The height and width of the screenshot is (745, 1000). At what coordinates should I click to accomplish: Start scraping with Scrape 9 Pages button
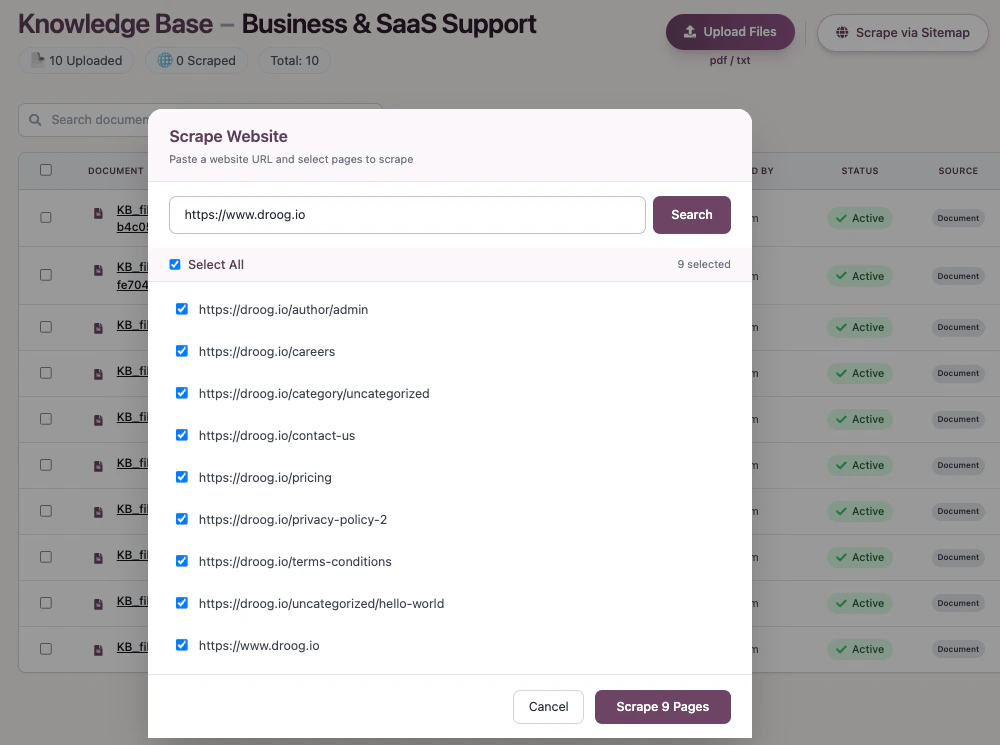(x=663, y=707)
